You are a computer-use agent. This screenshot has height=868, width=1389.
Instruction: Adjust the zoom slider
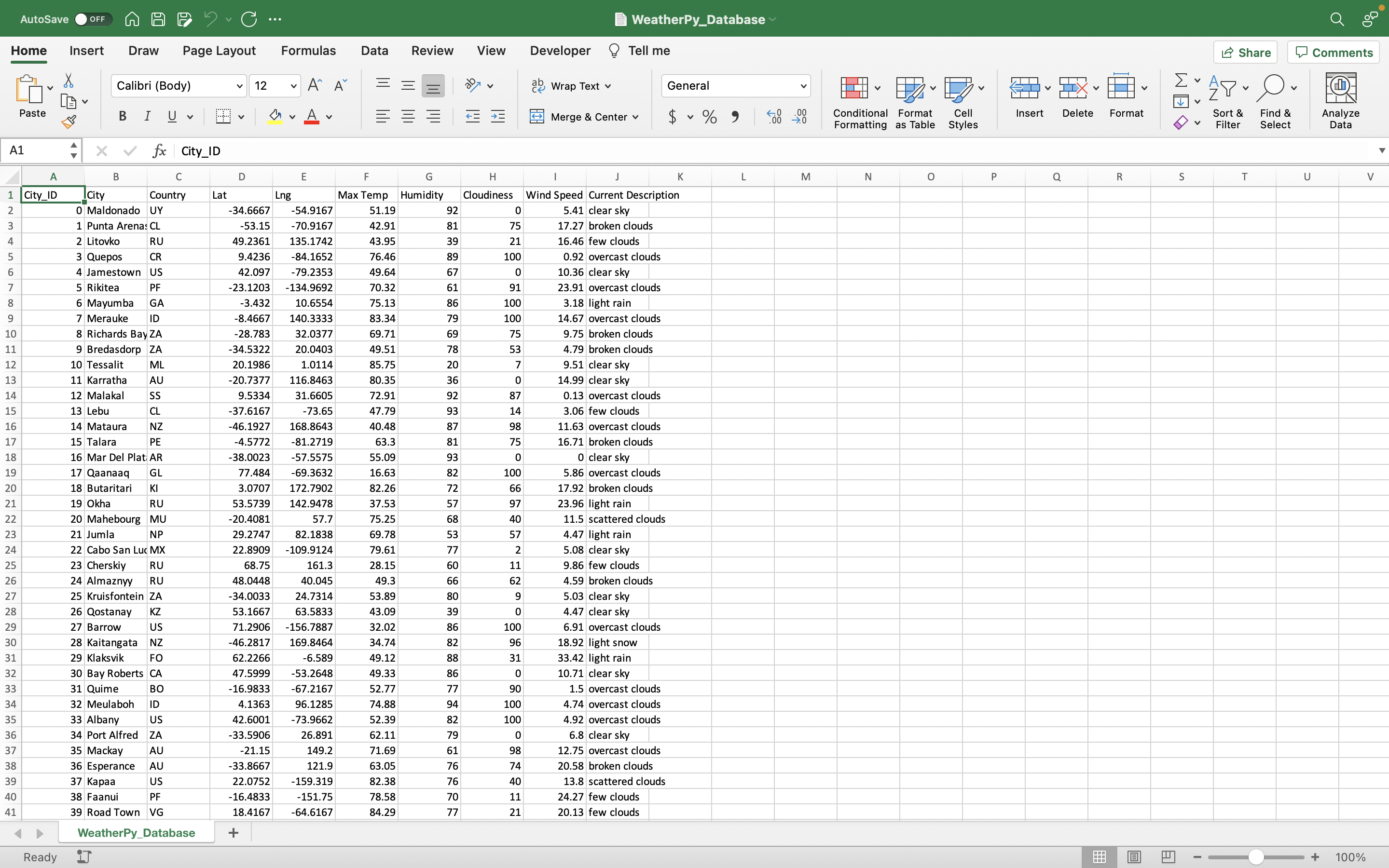point(1255,856)
